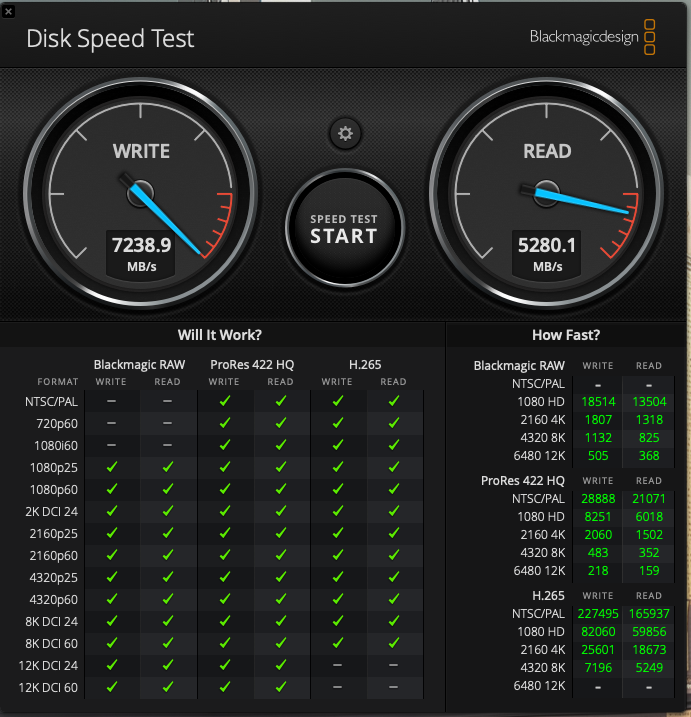Click the read speed 5280.1 MB/s readout
Screen dimensions: 691x717
547,252
